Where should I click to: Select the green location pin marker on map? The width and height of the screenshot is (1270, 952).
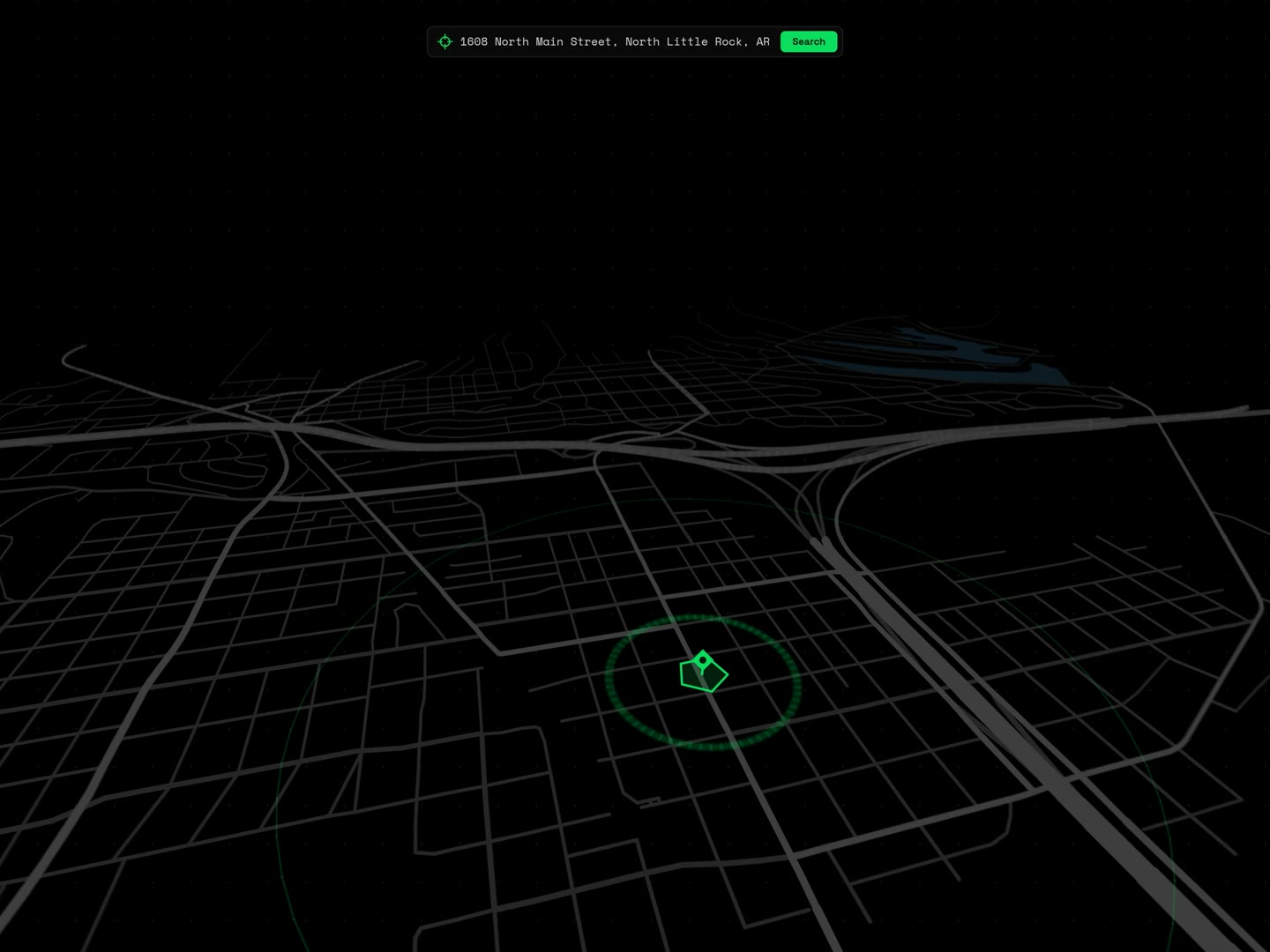(x=703, y=662)
